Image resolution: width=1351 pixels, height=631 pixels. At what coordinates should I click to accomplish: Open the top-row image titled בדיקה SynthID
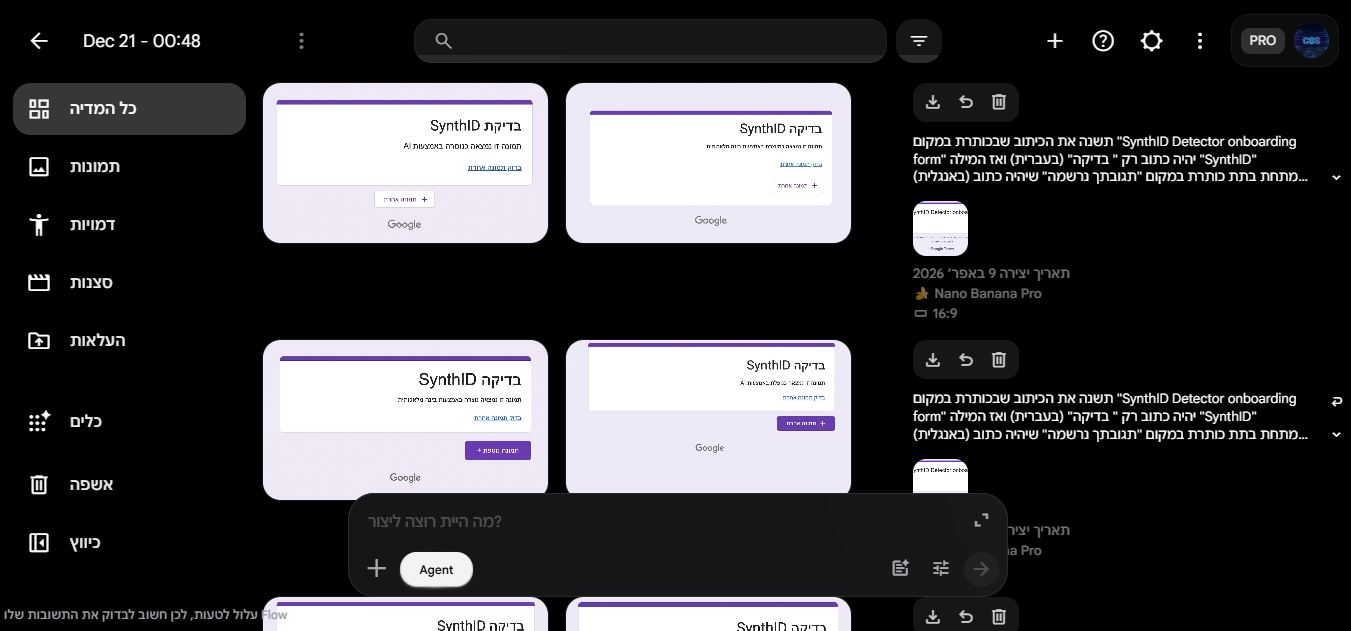click(708, 163)
